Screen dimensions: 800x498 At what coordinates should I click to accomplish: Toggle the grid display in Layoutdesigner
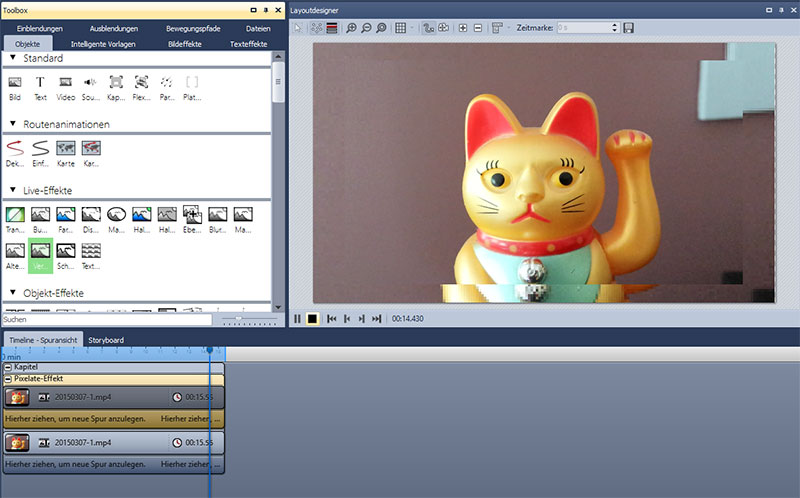click(x=401, y=28)
